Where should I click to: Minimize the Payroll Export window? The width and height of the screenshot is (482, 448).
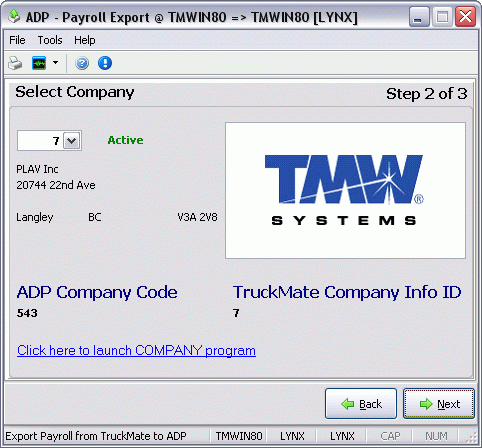point(419,16)
